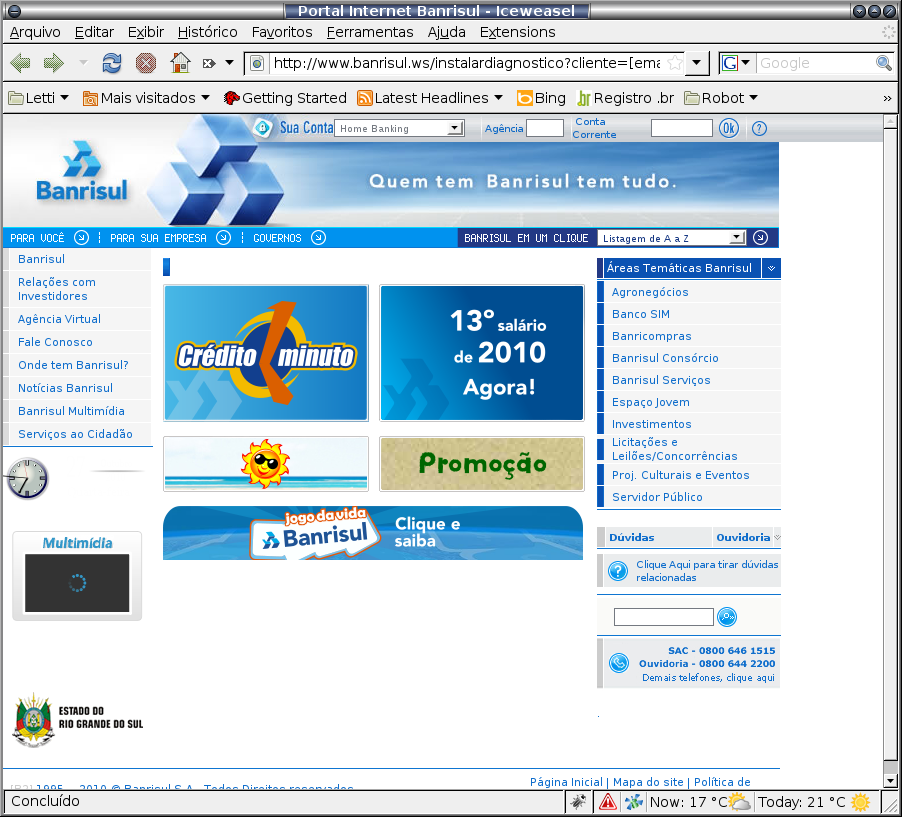Open the Editar menu
Screen dimensions: 902x817
coord(94,32)
